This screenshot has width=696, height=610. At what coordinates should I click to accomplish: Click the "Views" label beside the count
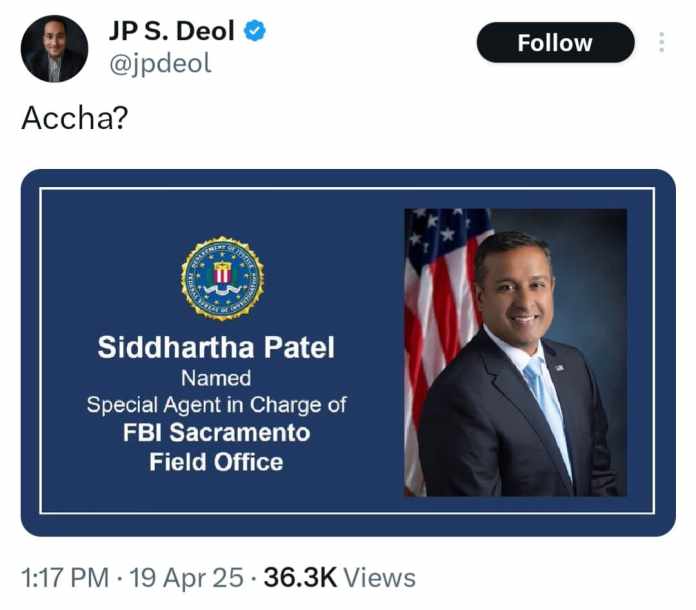pyautogui.click(x=381, y=578)
